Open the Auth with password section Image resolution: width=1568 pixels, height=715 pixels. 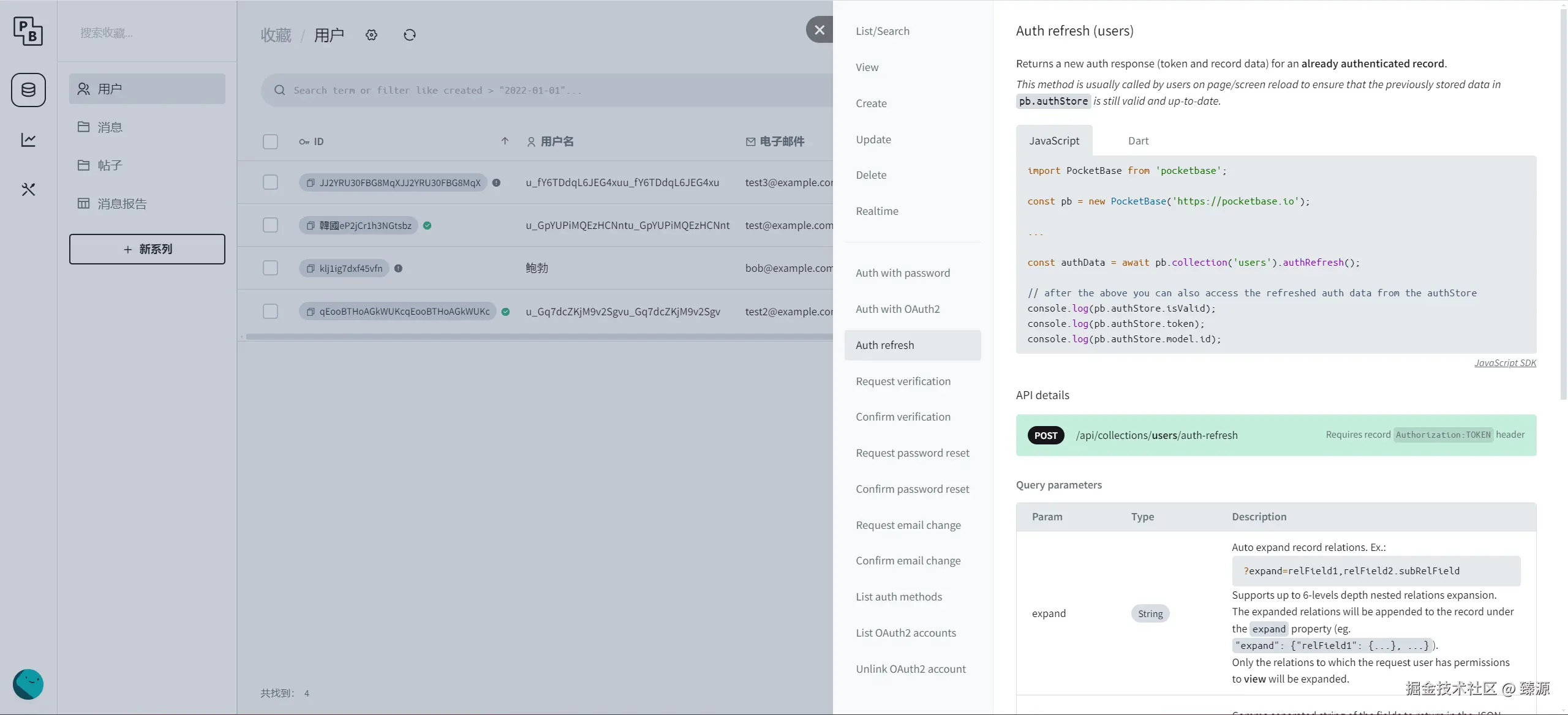click(902, 273)
